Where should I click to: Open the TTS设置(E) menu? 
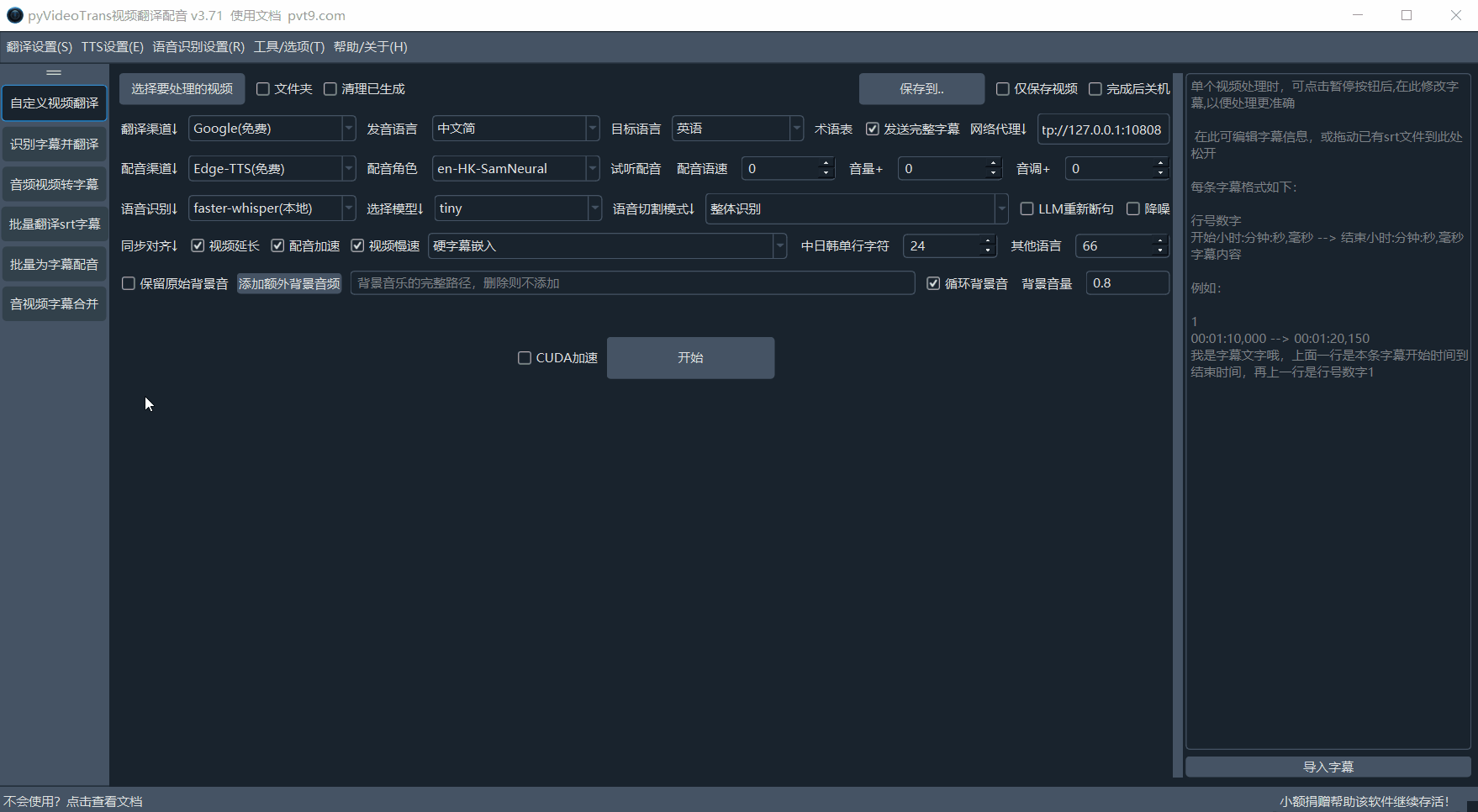(x=112, y=47)
